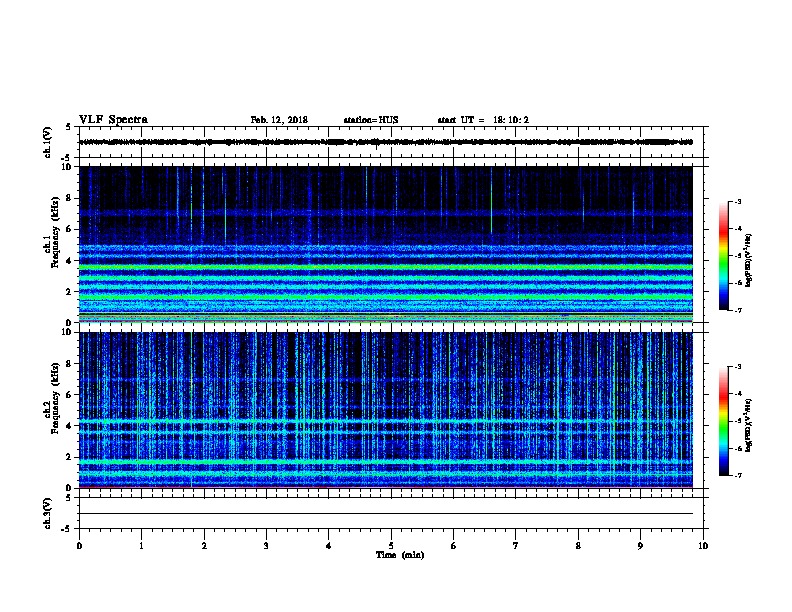Click time axis tick label "3"
This screenshot has width=792, height=612.
[x=266, y=546]
